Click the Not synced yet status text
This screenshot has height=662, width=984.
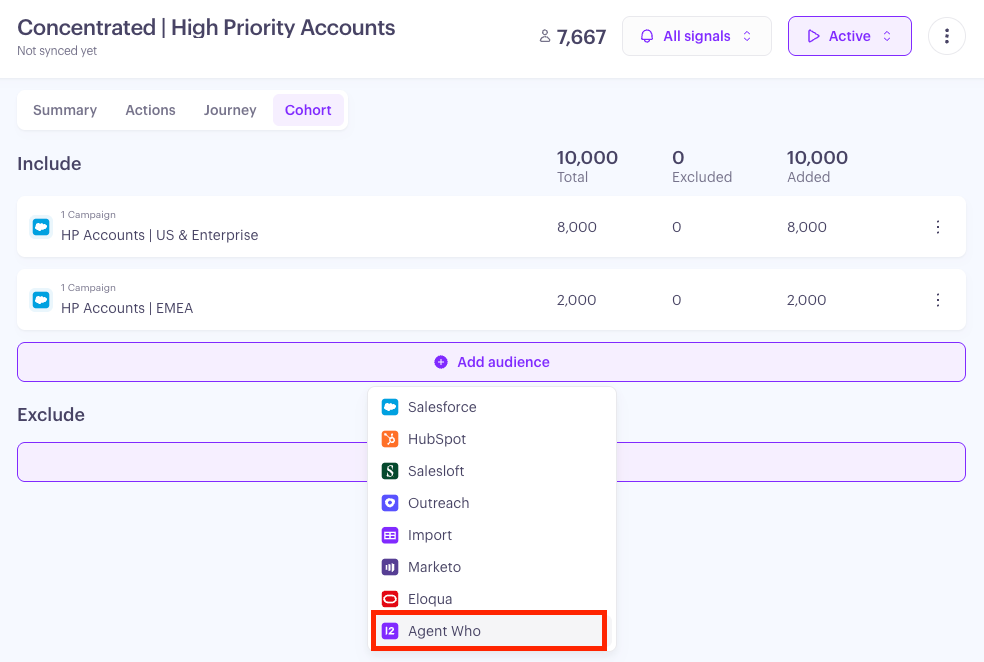tap(57, 51)
